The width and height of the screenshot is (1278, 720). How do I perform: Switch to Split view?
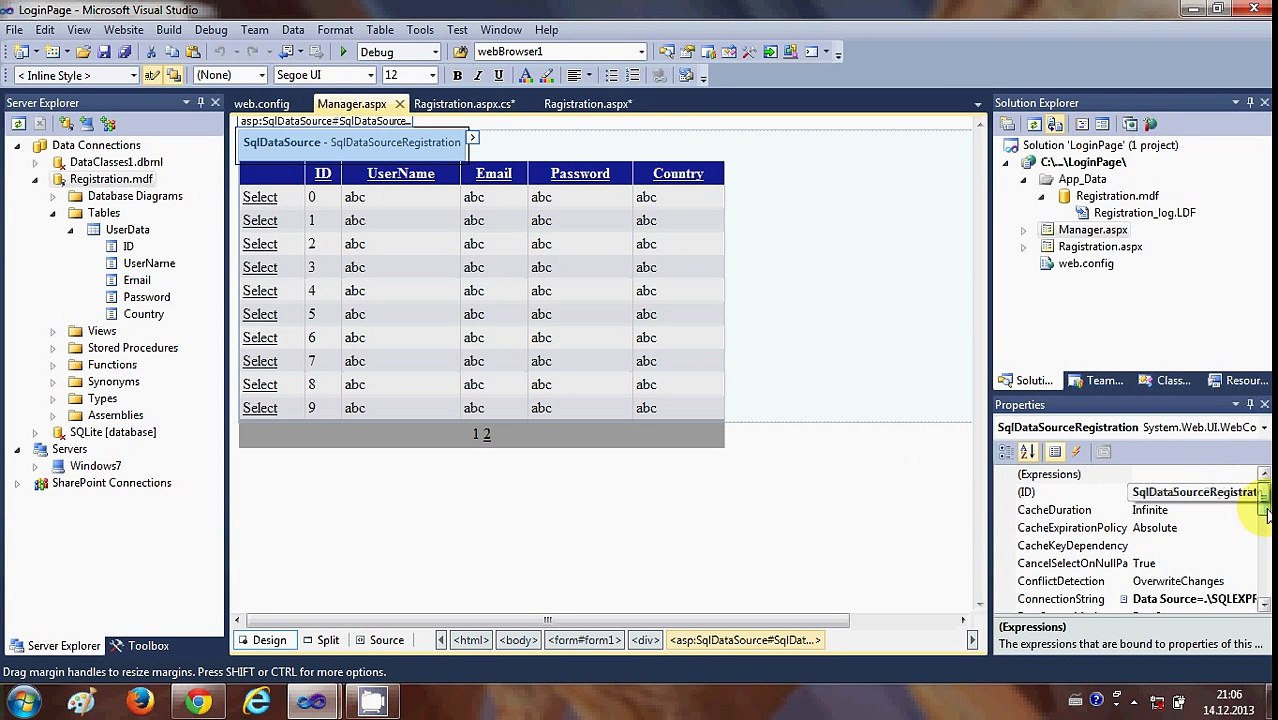pos(320,640)
